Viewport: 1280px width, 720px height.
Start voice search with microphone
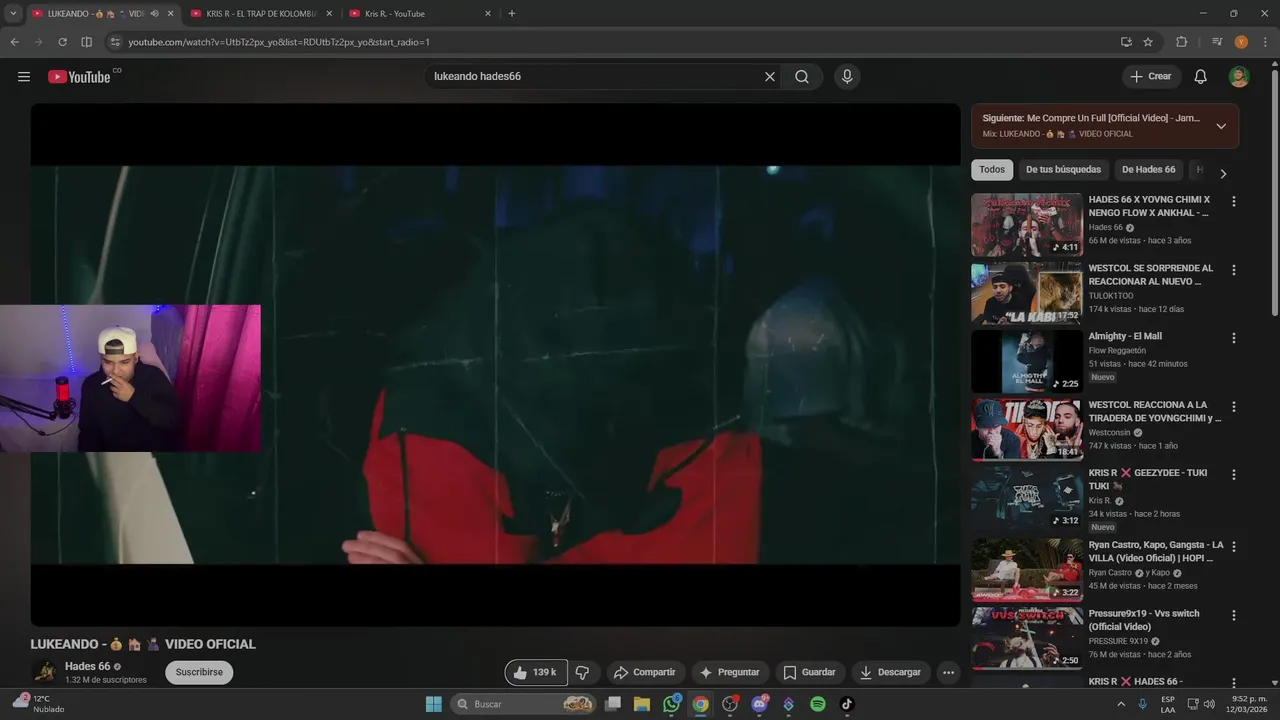[x=847, y=77]
